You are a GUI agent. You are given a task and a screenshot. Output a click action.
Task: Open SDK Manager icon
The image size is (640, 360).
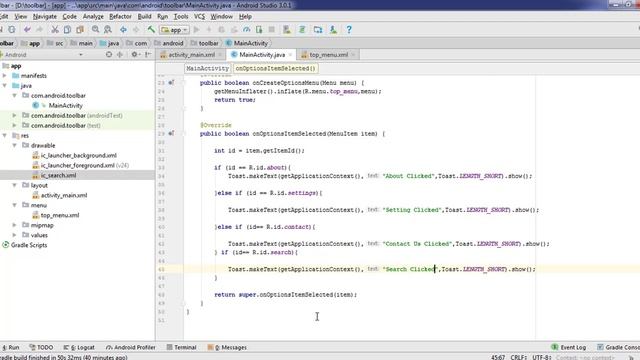point(333,29)
